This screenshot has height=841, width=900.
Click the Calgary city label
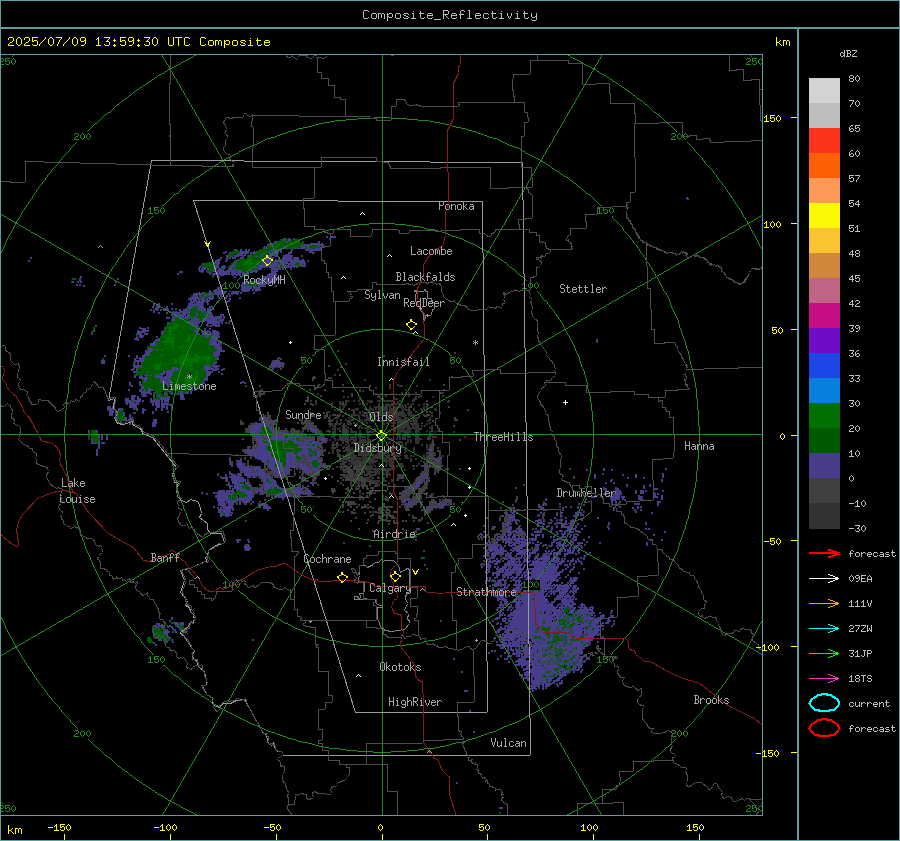pos(390,588)
